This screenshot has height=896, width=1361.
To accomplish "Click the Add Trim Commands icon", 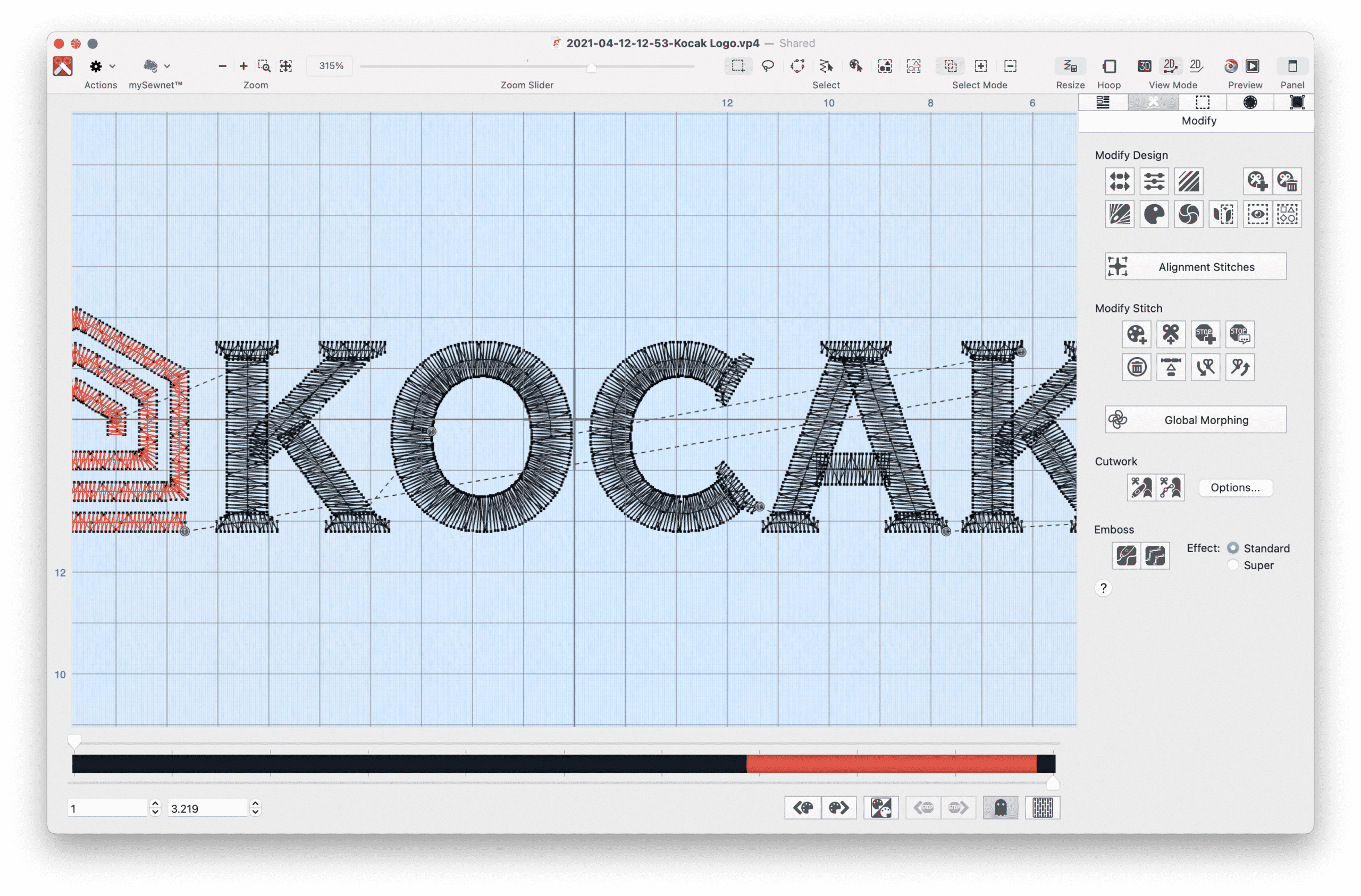I will tap(1257, 181).
